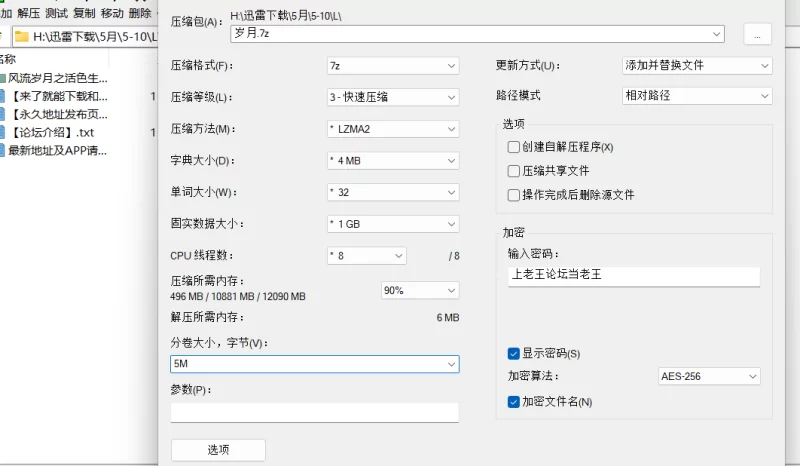Screen dimensions: 800x466
Task: Expand the 压缩等级 dropdown
Action: [392, 97]
